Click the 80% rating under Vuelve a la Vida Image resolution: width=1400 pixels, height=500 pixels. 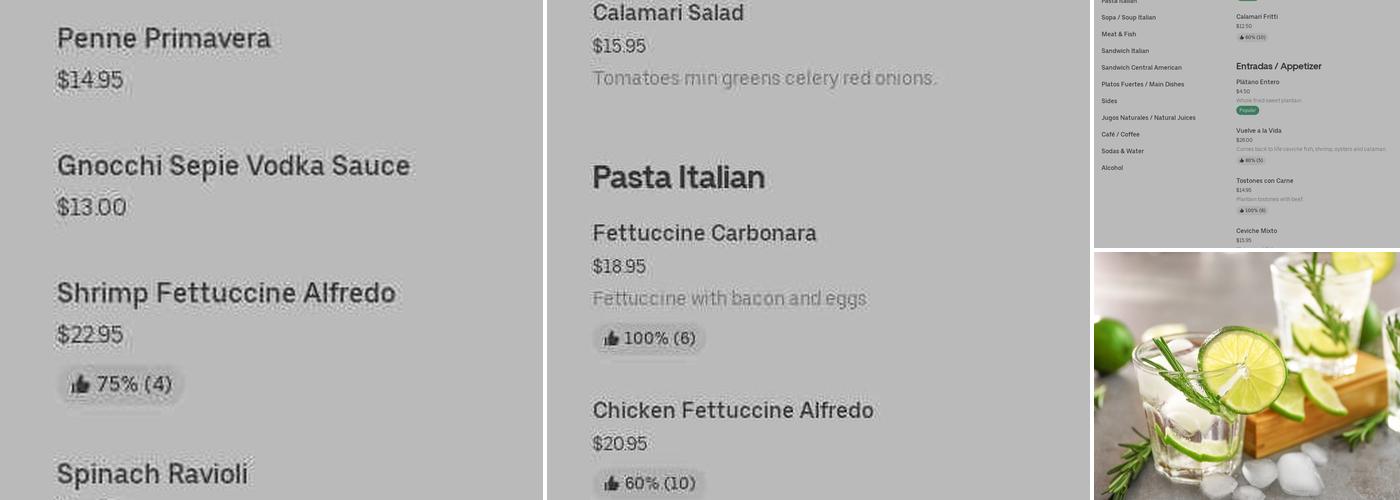(1251, 160)
